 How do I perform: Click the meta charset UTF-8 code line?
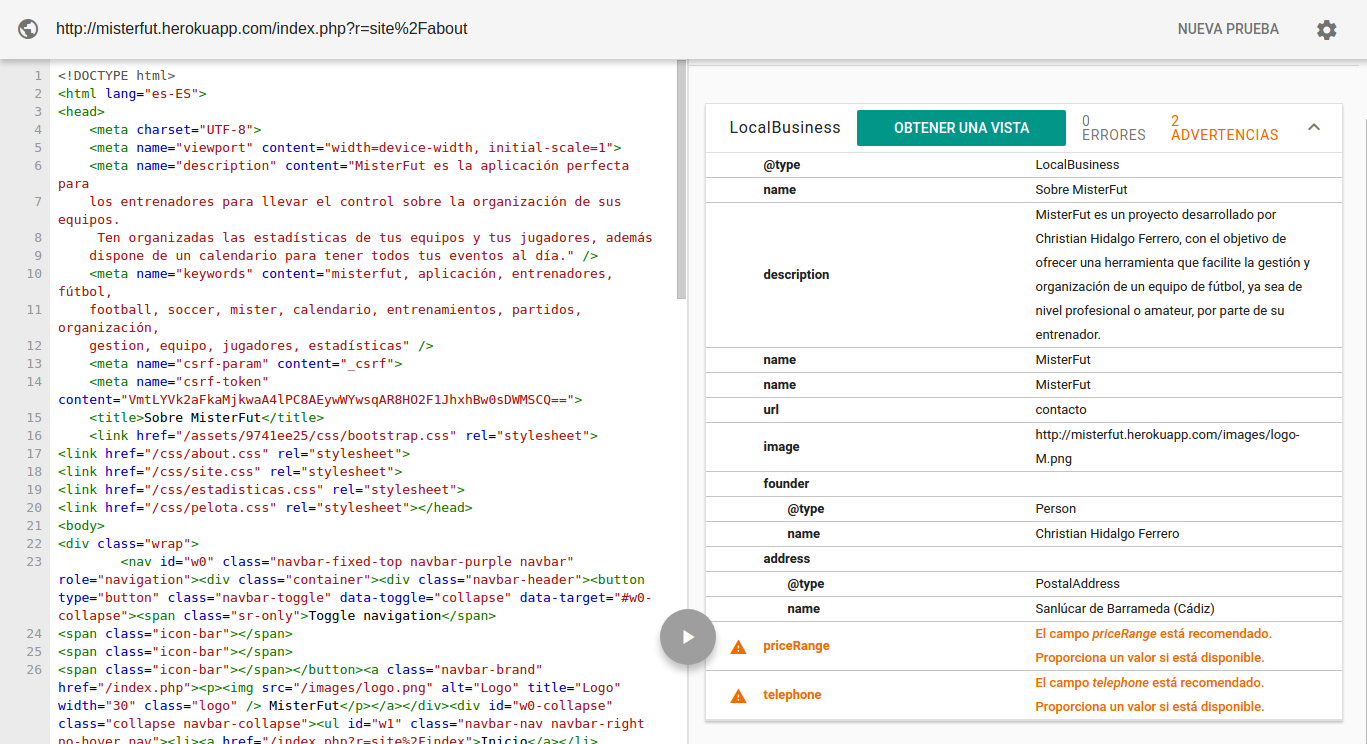pos(175,130)
